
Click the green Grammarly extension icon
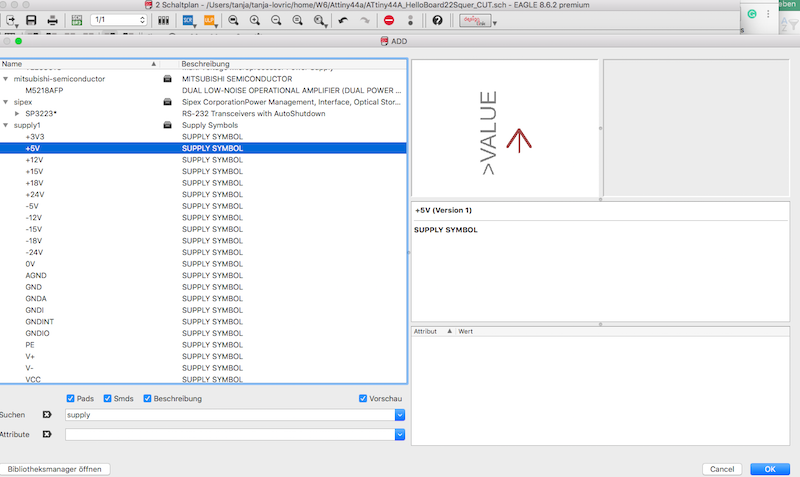(x=752, y=14)
